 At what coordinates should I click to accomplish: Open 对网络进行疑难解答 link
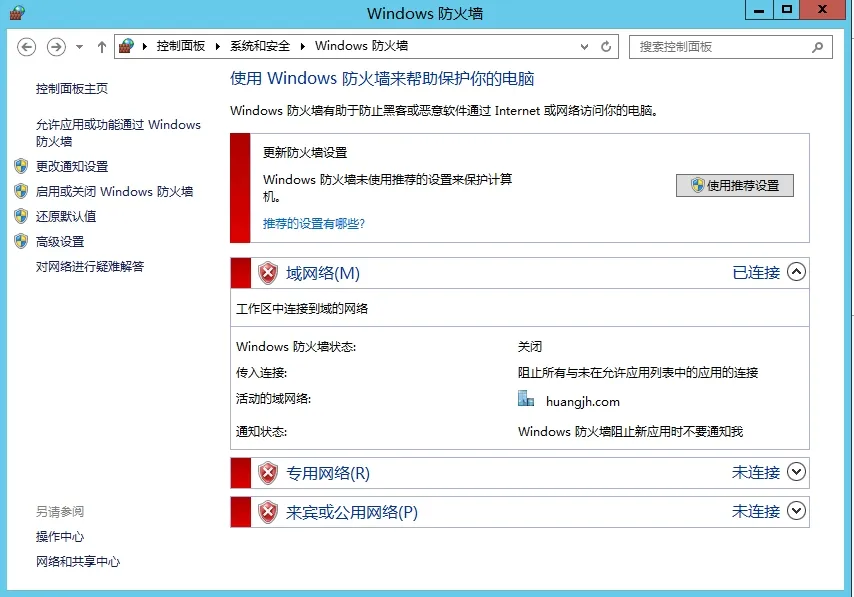click(x=90, y=267)
